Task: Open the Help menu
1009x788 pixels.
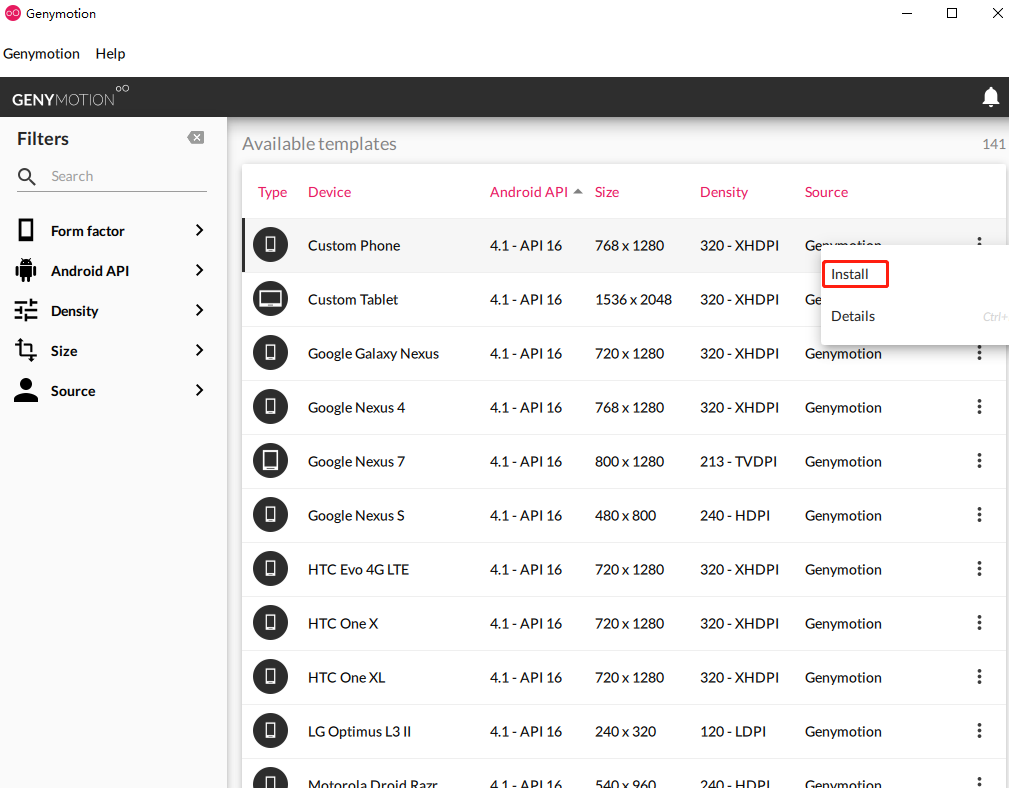Action: (110, 54)
